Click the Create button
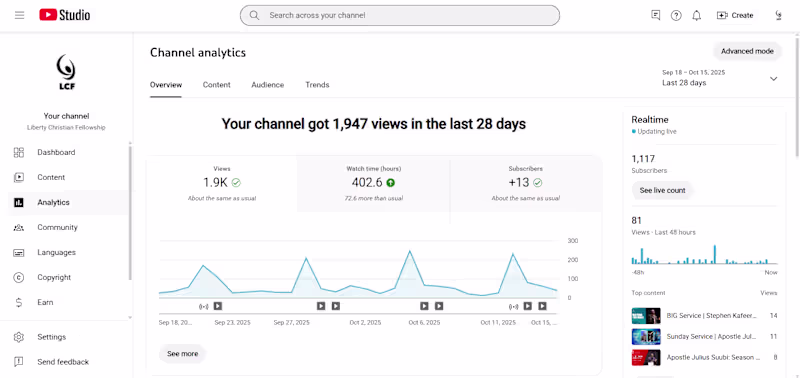Image resolution: width=800 pixels, height=378 pixels. pyautogui.click(x=735, y=15)
